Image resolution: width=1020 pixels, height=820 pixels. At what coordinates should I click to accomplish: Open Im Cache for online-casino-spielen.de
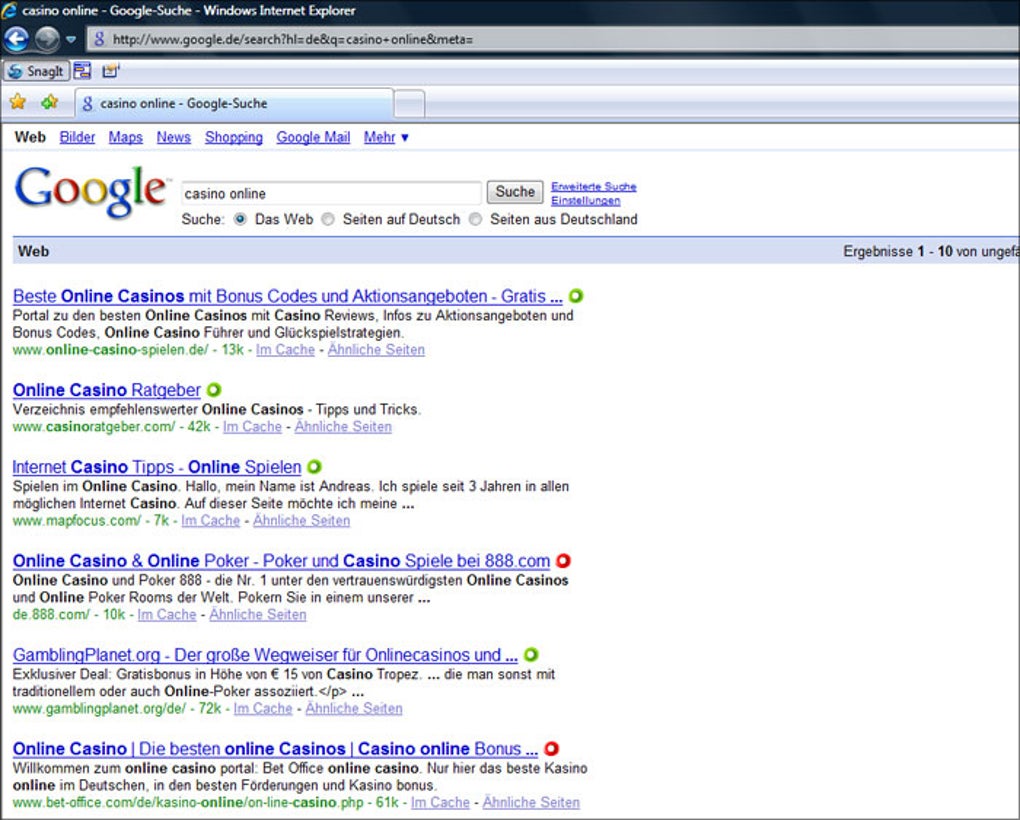click(x=285, y=350)
